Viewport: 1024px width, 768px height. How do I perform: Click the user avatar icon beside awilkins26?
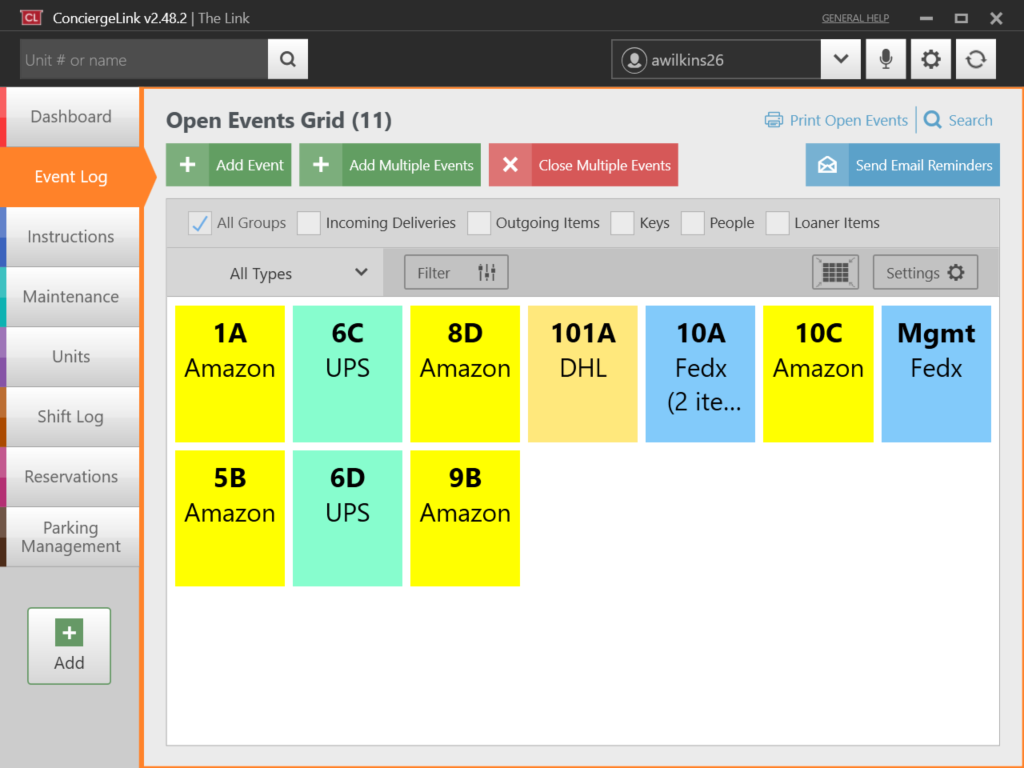(633, 60)
